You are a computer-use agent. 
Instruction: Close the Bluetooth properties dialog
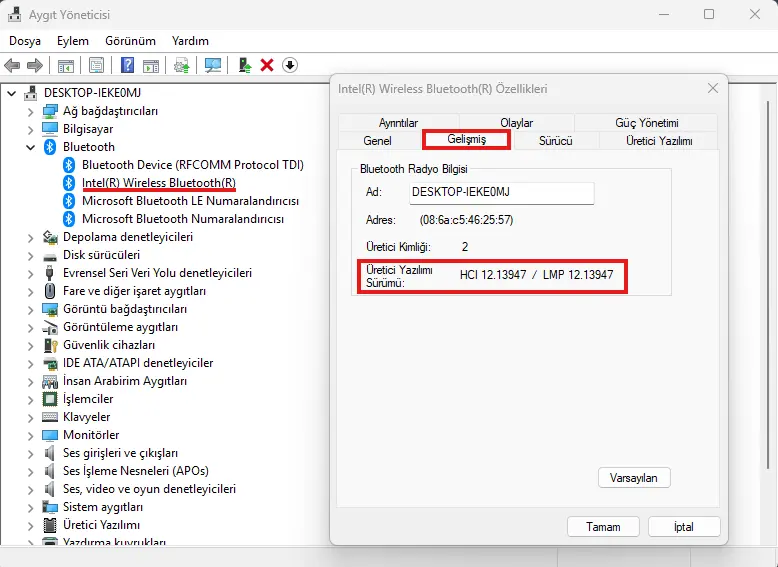click(x=713, y=88)
